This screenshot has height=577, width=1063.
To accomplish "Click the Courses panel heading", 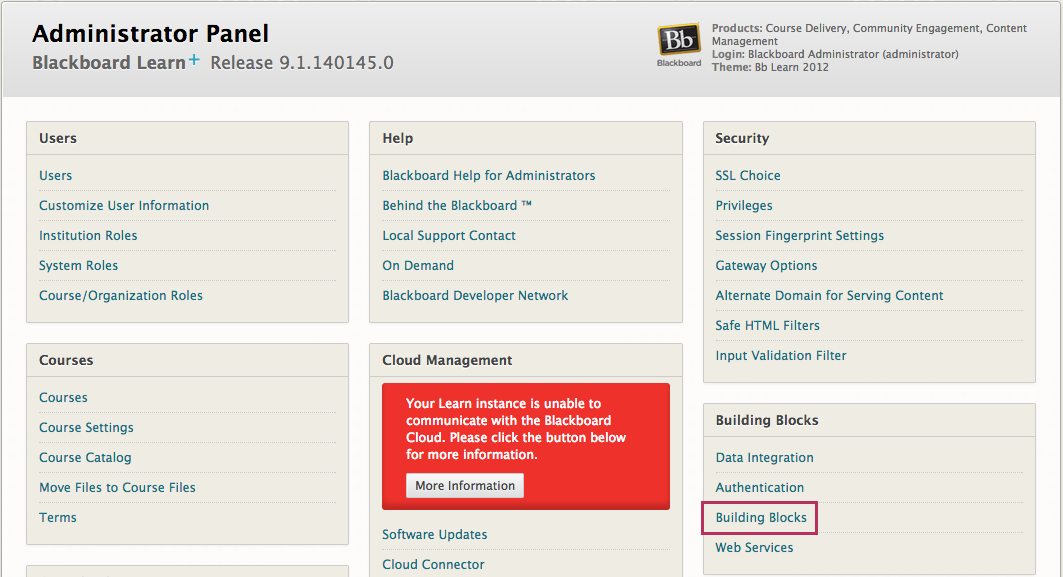I will tap(66, 360).
